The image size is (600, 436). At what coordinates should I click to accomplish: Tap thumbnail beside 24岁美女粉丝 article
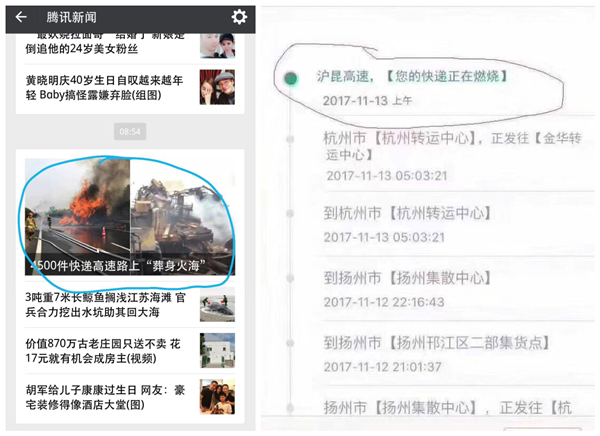click(217, 46)
